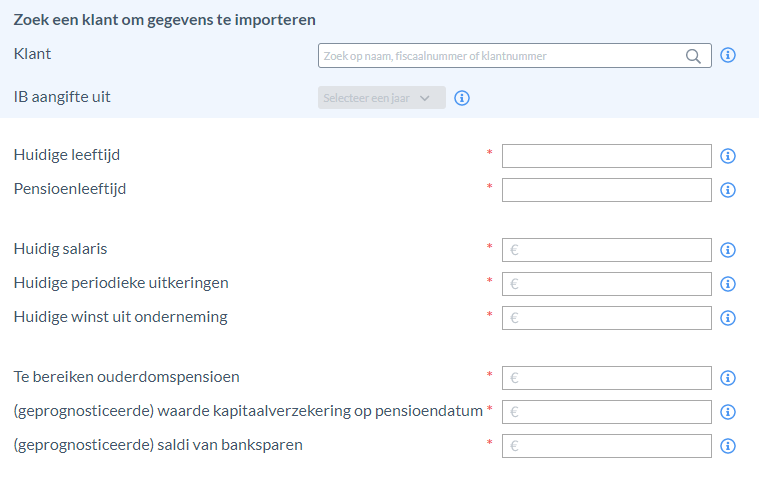
Task: Select the Huidige leeftijd input field
Action: coord(607,156)
